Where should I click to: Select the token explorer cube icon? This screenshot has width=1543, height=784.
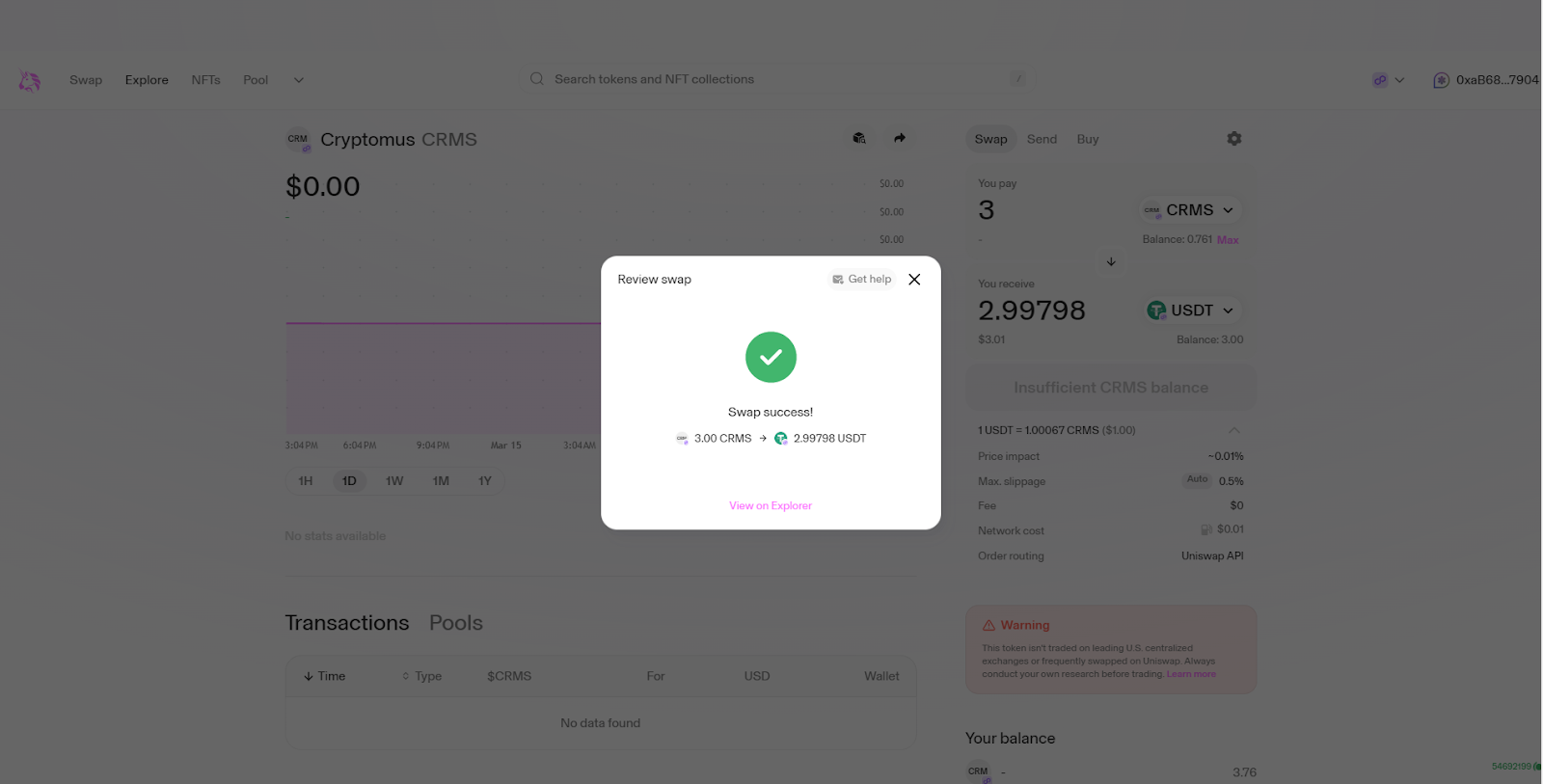tap(858, 138)
